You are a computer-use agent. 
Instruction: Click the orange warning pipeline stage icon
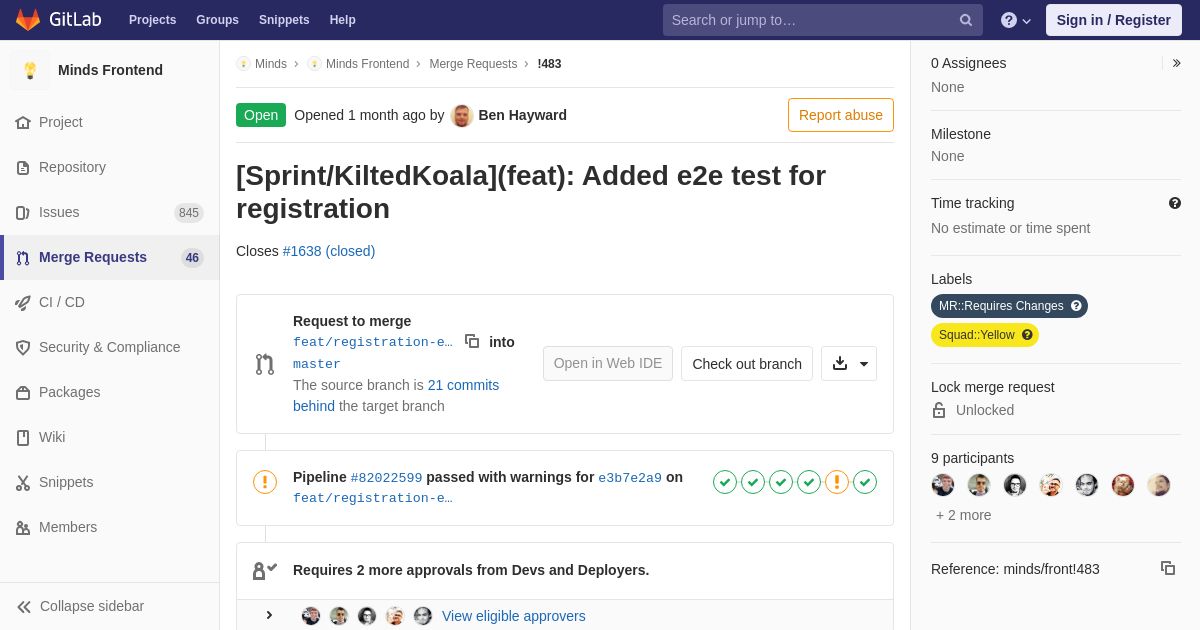pos(837,482)
